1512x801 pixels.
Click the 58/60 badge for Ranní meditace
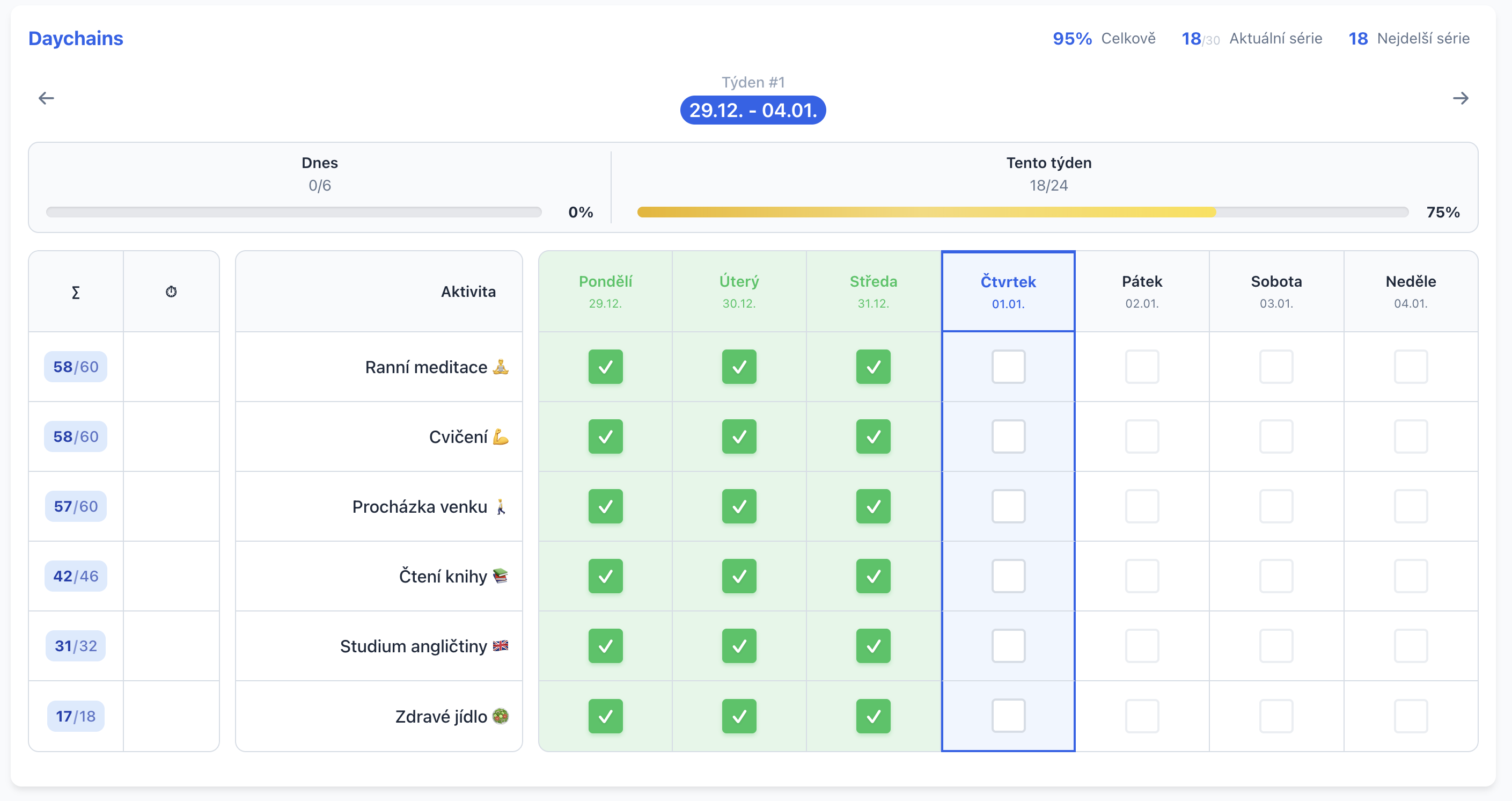76,367
